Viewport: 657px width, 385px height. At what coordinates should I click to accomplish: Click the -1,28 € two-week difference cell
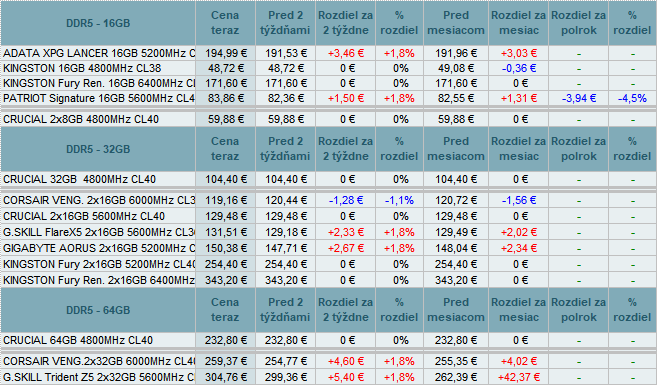[x=346, y=200]
